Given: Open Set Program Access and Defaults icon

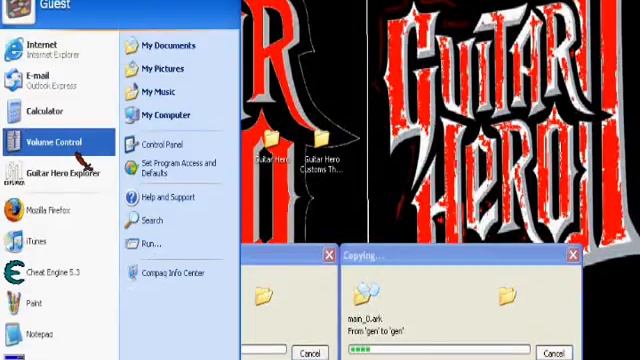Looking at the screenshot, I should tap(131, 168).
